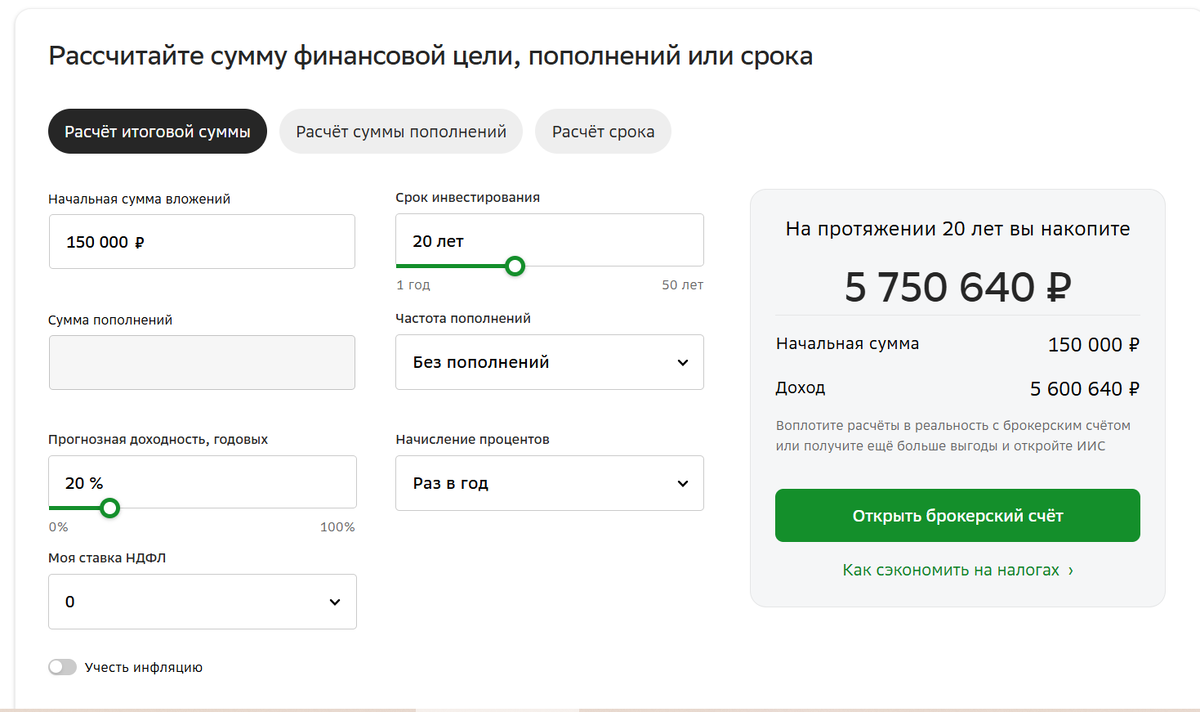Click the "Начальная сумма вложений" input field

point(202,242)
